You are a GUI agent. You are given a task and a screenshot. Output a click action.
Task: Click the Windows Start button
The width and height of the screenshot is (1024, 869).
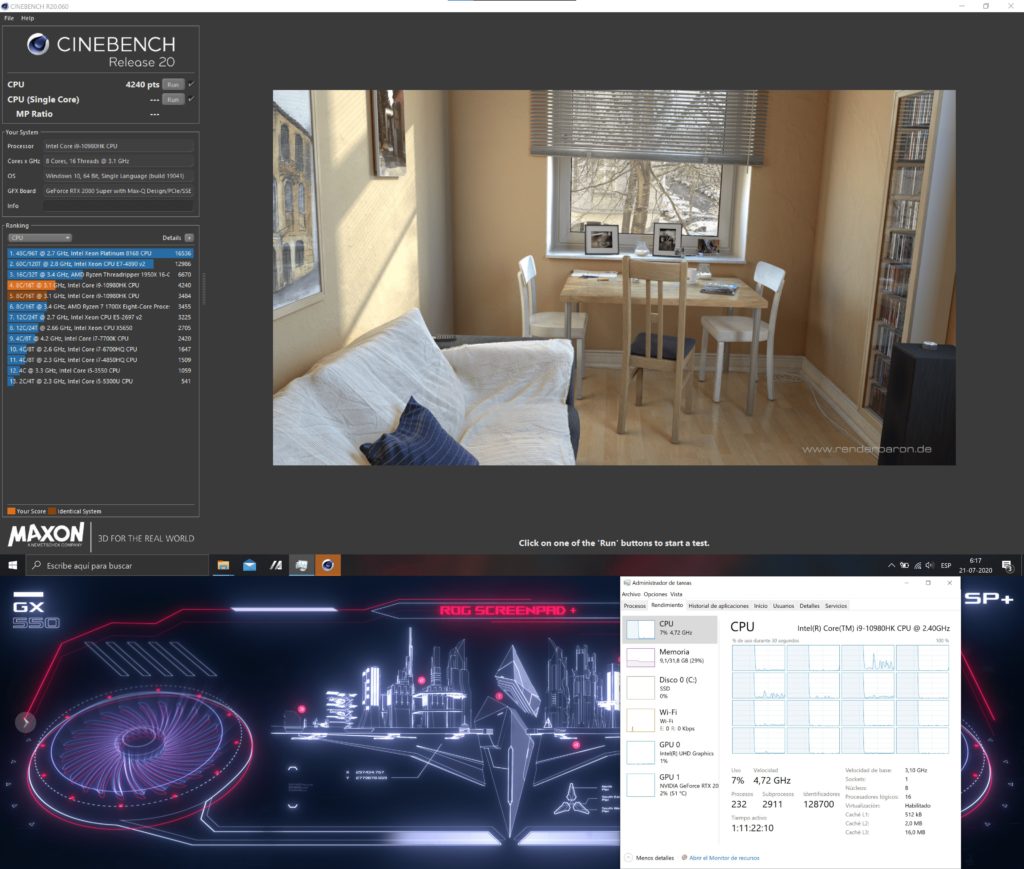(x=12, y=566)
